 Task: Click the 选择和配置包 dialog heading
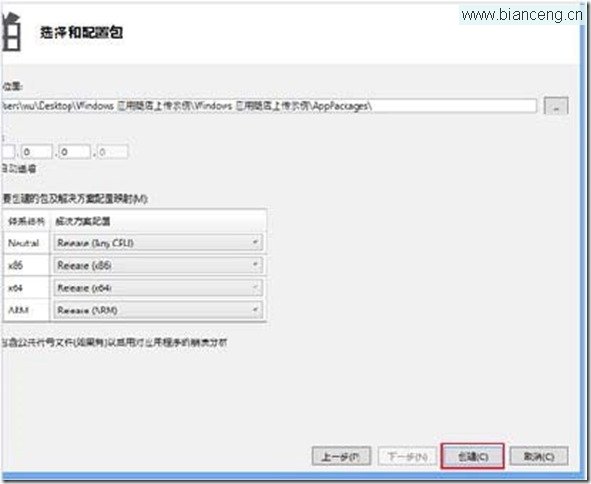[81, 32]
